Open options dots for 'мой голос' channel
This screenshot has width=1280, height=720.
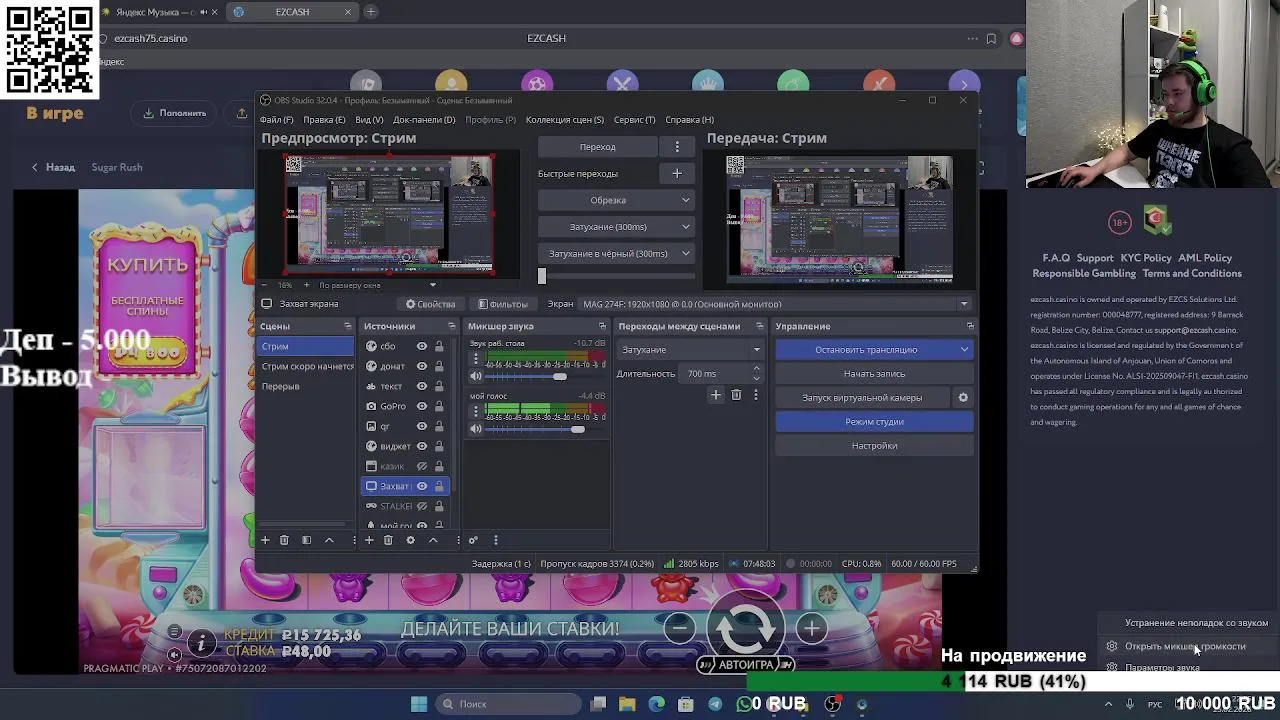point(476,411)
